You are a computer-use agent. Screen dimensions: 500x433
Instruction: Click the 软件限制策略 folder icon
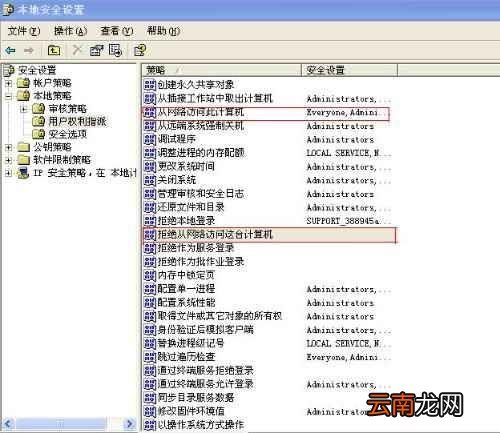coord(23,160)
